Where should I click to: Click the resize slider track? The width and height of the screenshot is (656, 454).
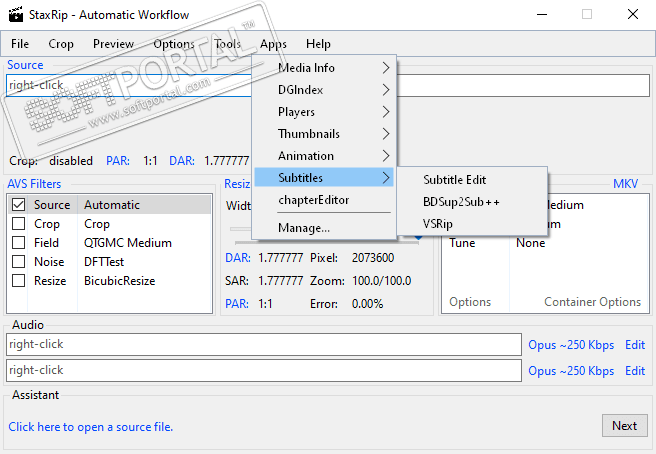[326, 243]
